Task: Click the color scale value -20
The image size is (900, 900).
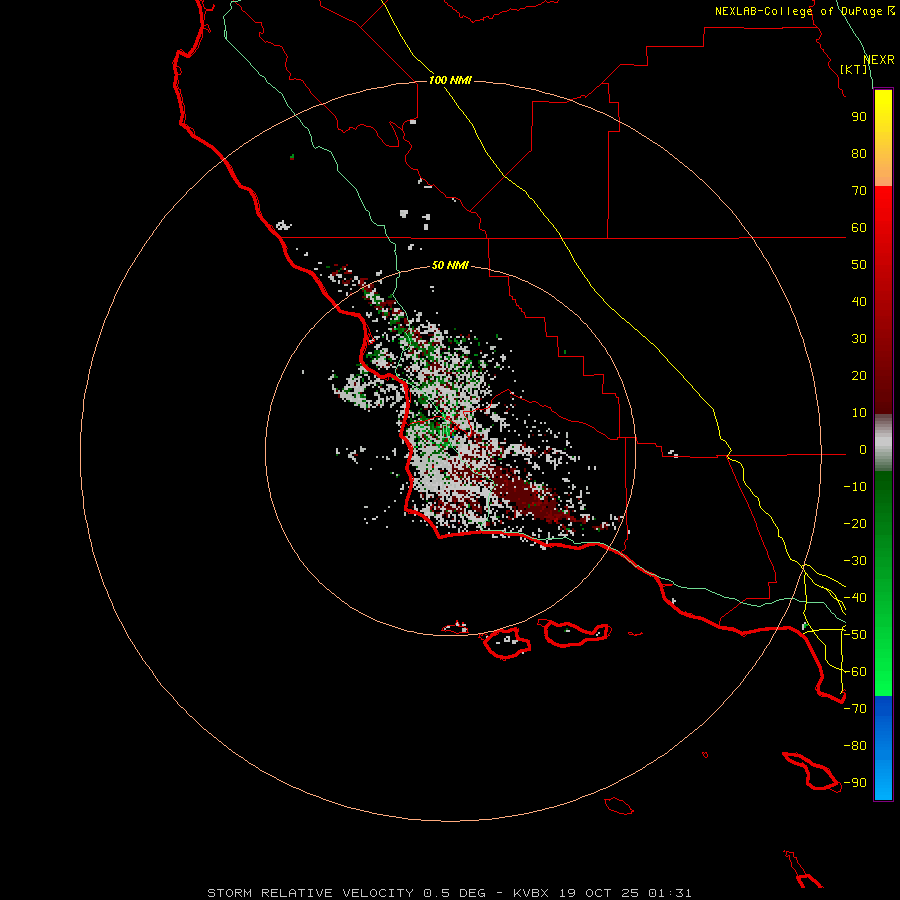Action: [855, 523]
